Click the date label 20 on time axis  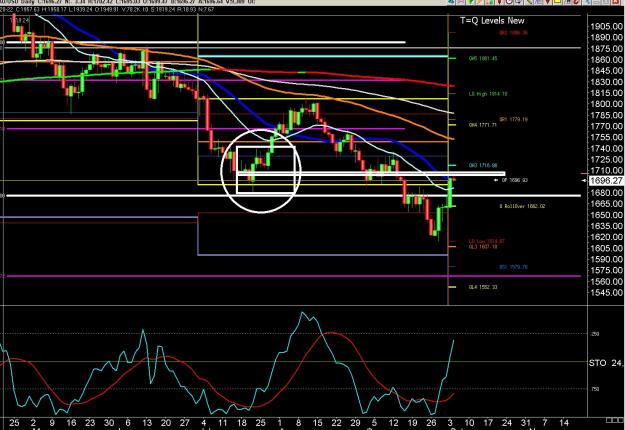(x=166, y=423)
